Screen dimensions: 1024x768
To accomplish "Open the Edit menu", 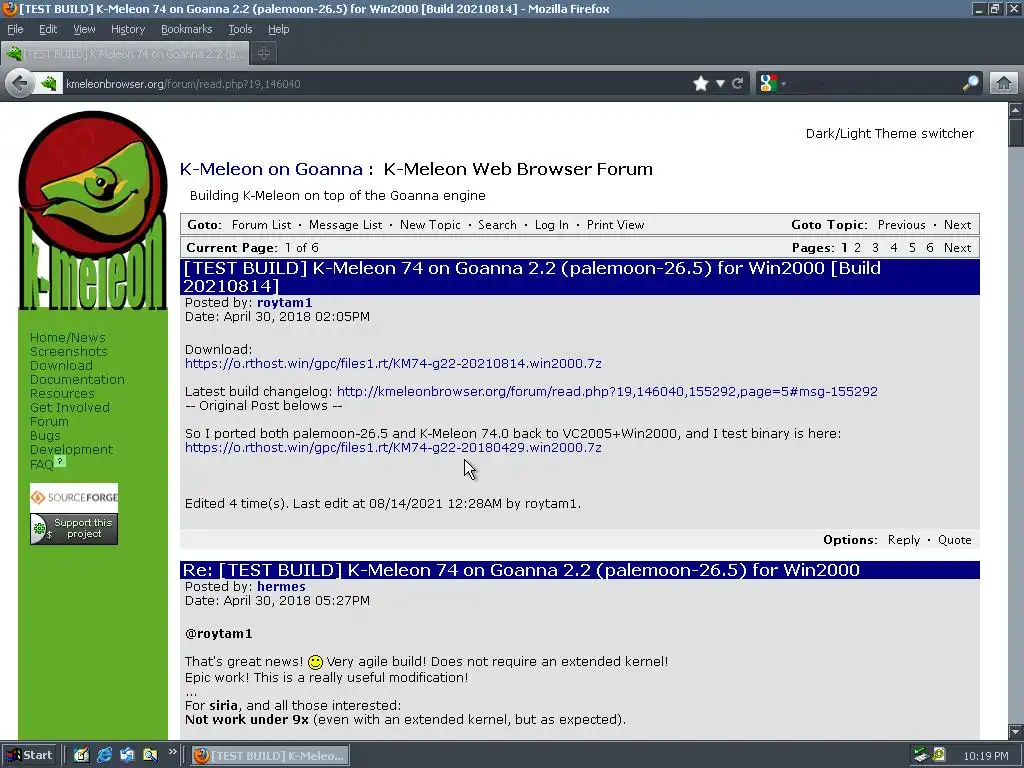I will coord(48,29).
